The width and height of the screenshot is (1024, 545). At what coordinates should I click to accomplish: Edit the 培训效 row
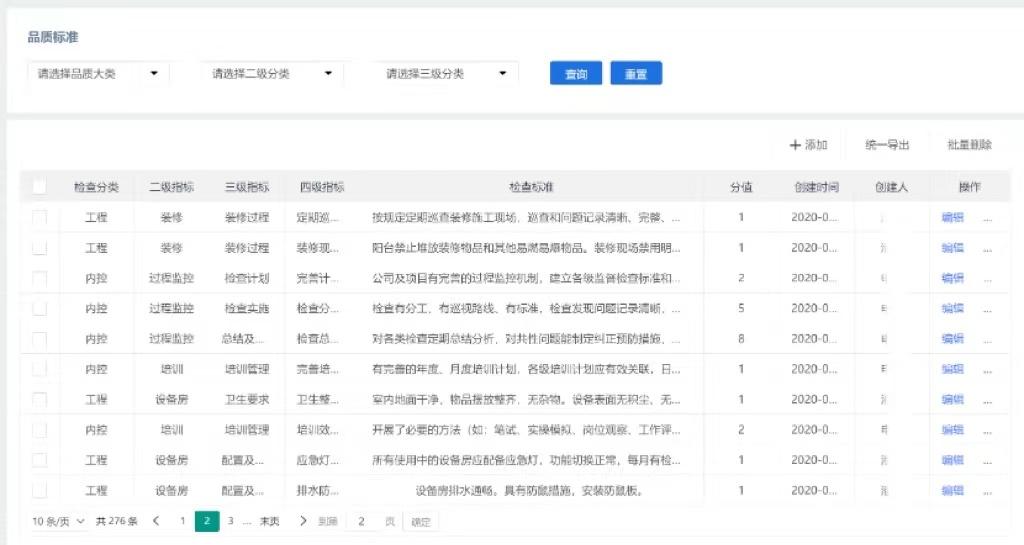click(953, 429)
